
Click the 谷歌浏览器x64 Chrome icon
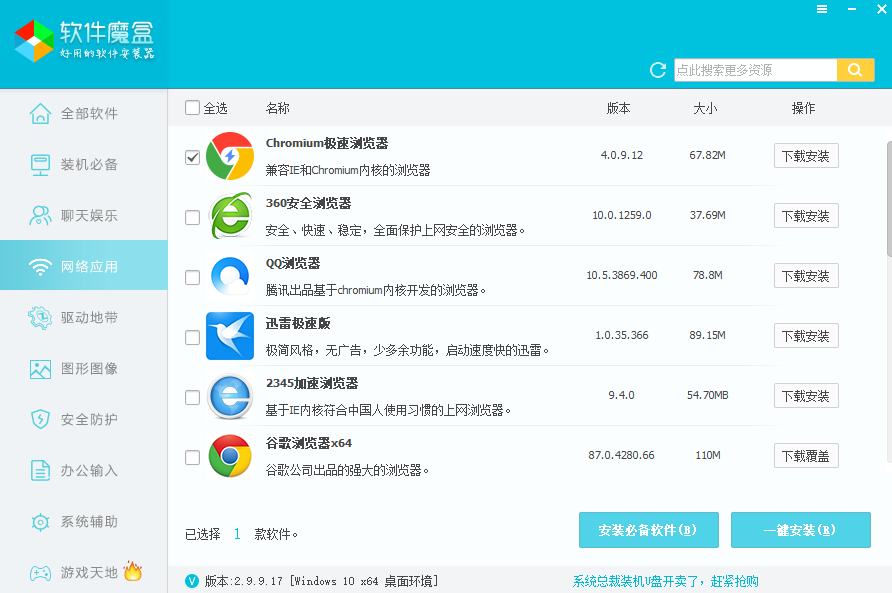pyautogui.click(x=230, y=456)
